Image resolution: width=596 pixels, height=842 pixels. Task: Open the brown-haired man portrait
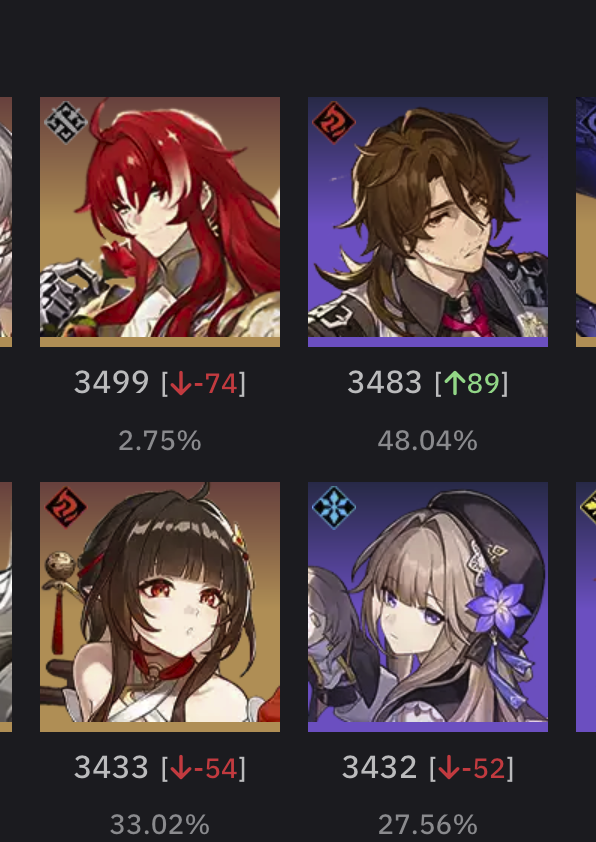428,222
